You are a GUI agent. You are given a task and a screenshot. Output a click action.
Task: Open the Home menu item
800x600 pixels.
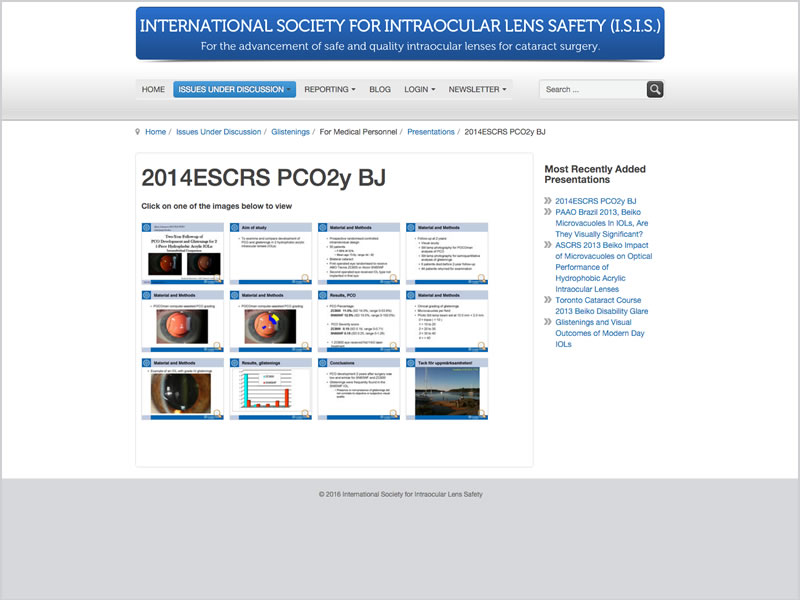click(153, 89)
